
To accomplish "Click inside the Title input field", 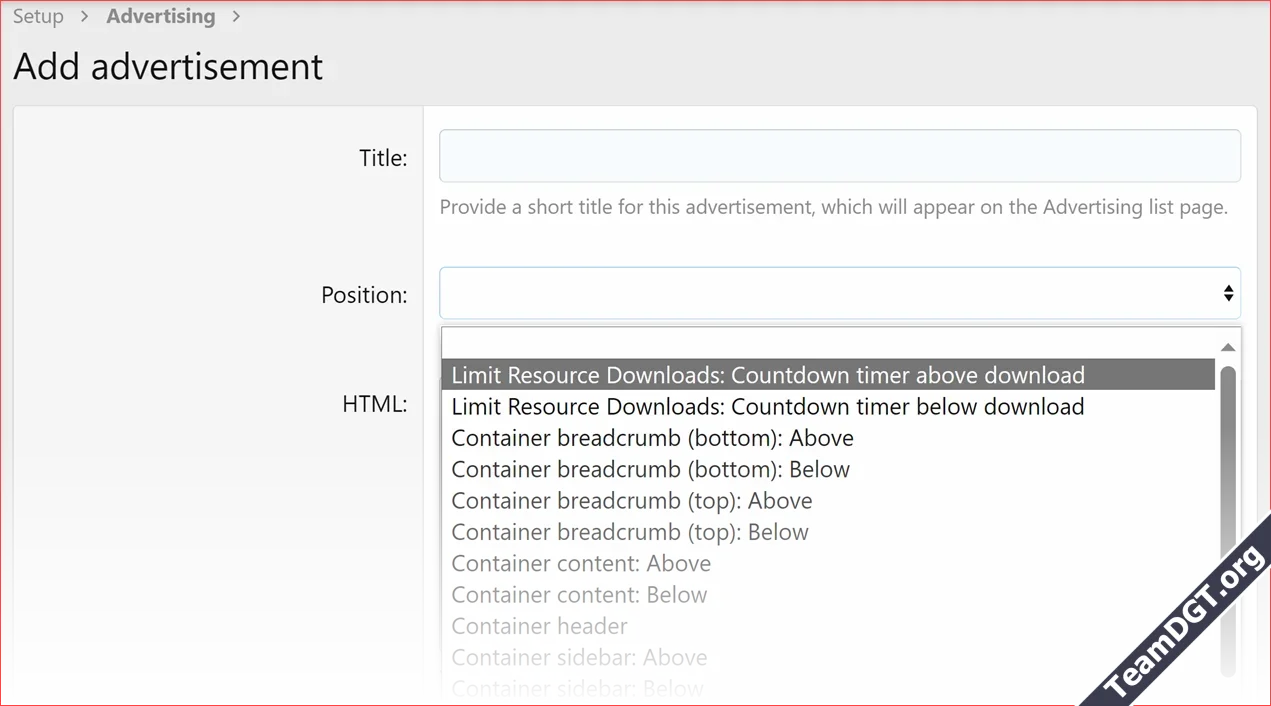I will point(840,156).
